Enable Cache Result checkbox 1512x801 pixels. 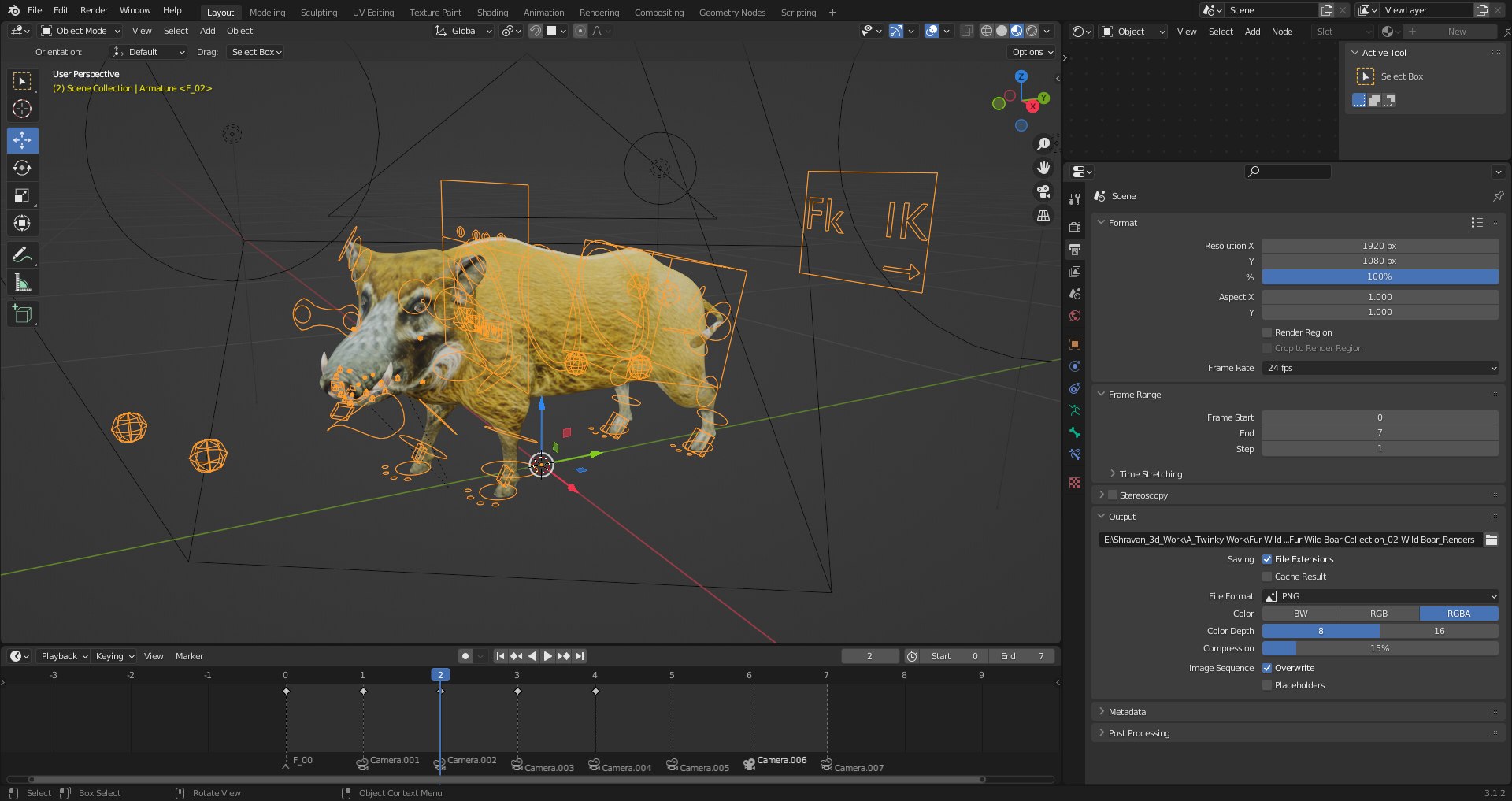(x=1267, y=577)
